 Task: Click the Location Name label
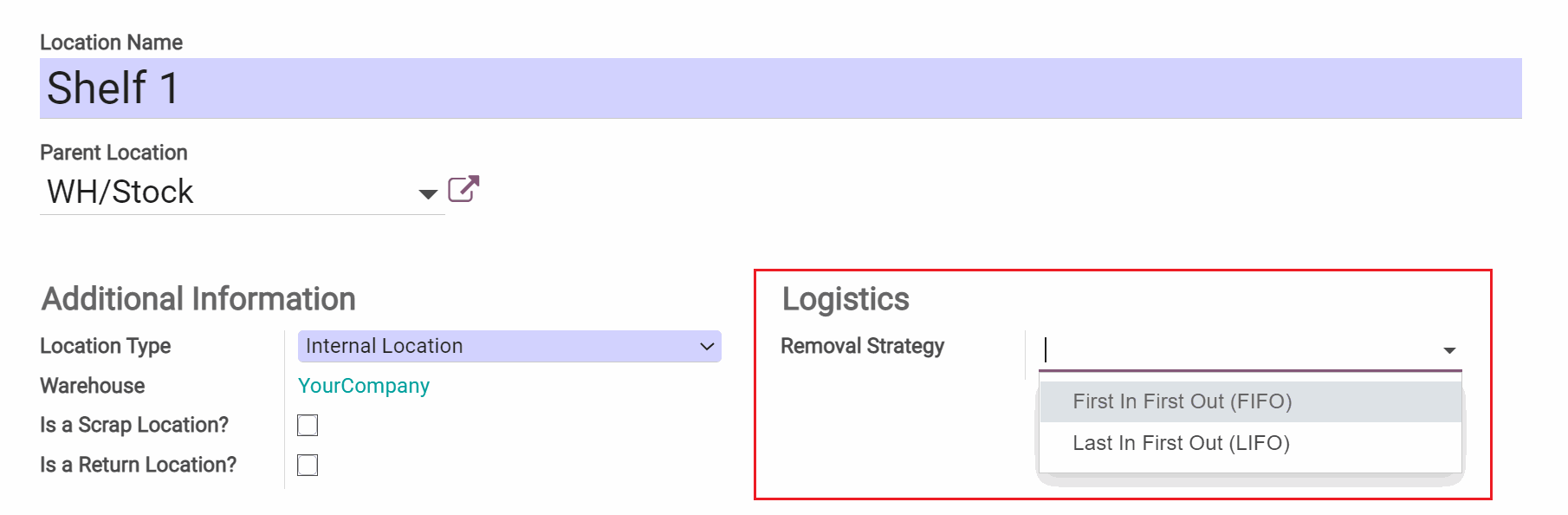(111, 42)
